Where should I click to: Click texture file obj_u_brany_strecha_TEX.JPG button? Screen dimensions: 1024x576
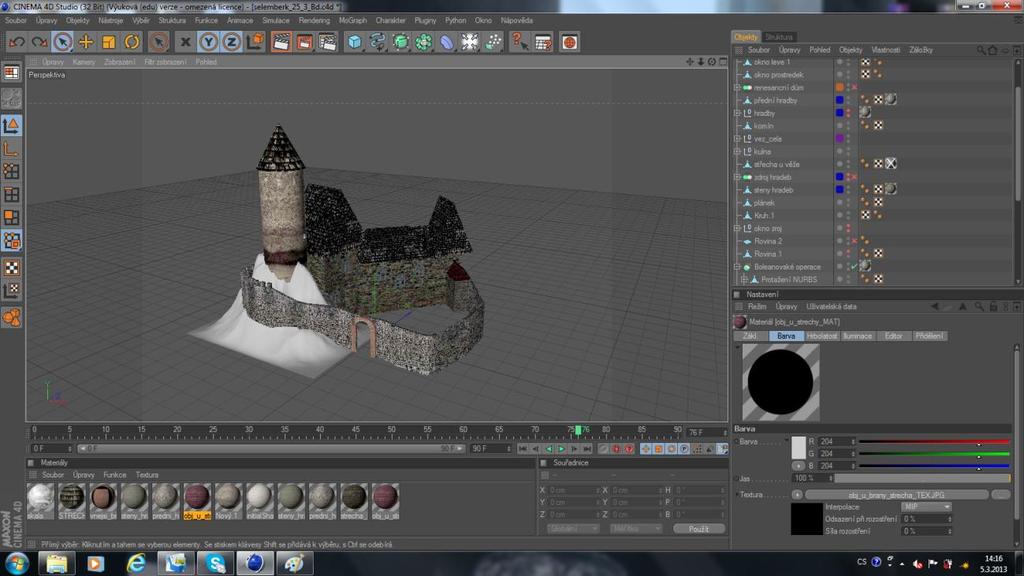(x=897, y=495)
